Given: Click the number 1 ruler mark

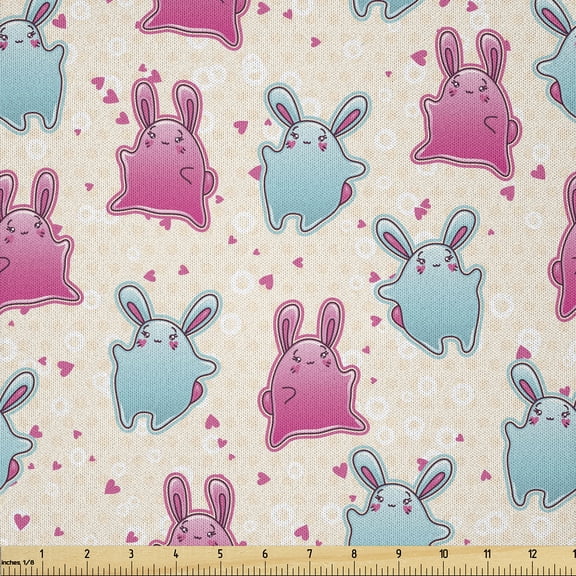Looking at the screenshot, I should [42, 554].
